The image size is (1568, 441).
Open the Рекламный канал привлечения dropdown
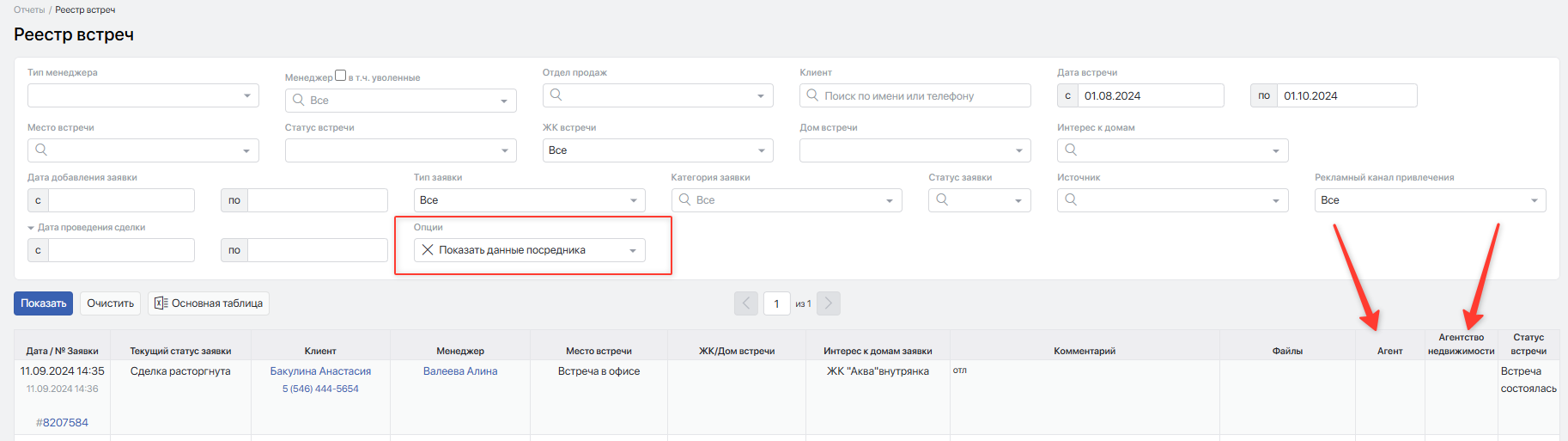pos(1431,200)
